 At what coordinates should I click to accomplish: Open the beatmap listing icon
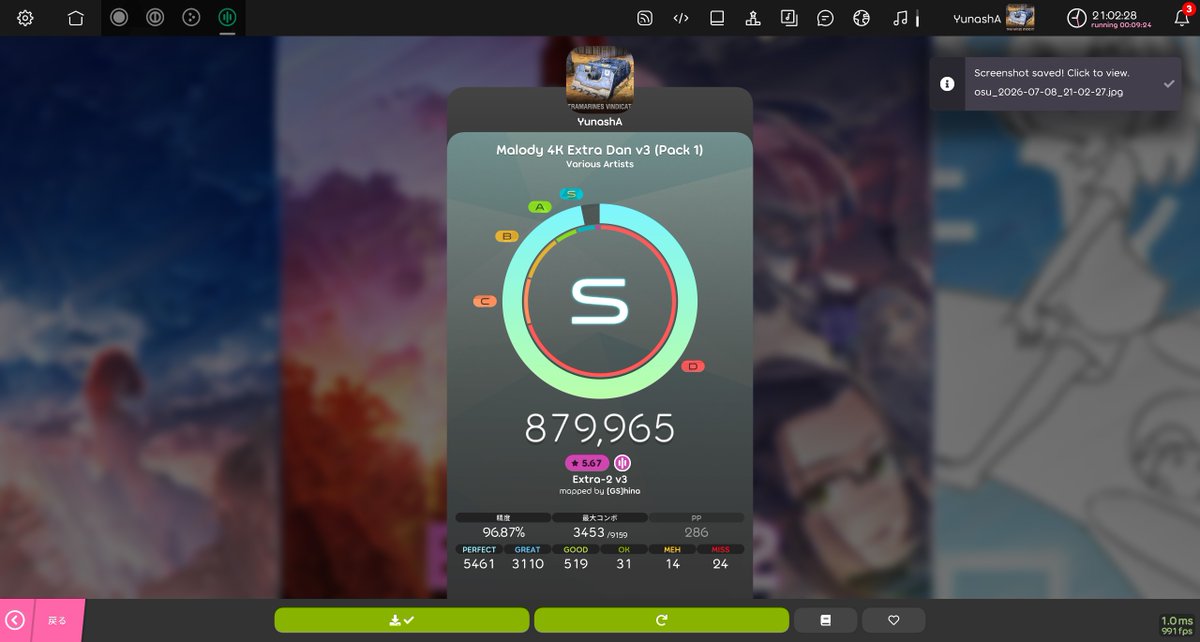tap(789, 18)
